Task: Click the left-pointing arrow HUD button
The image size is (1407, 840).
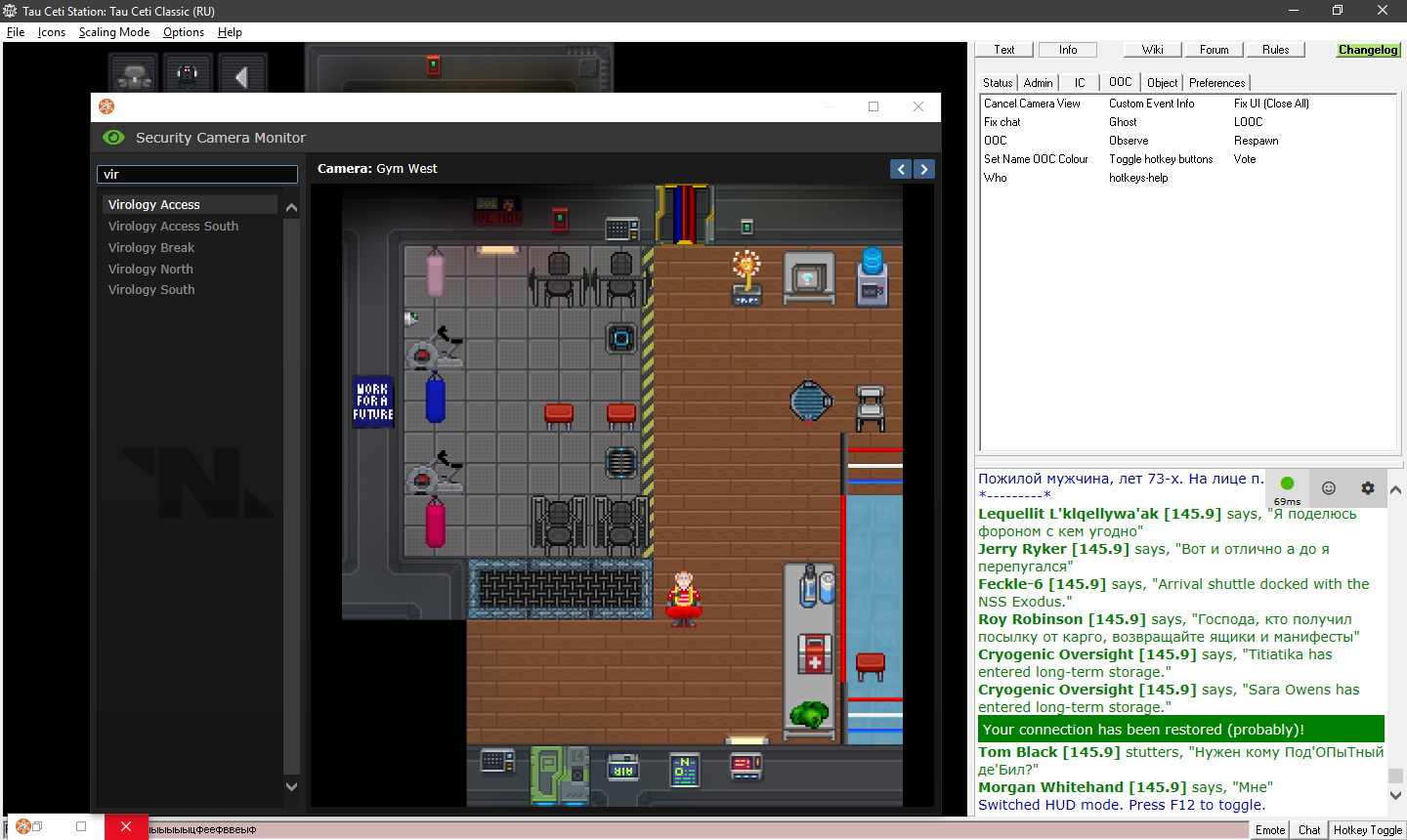Action: 240,75
